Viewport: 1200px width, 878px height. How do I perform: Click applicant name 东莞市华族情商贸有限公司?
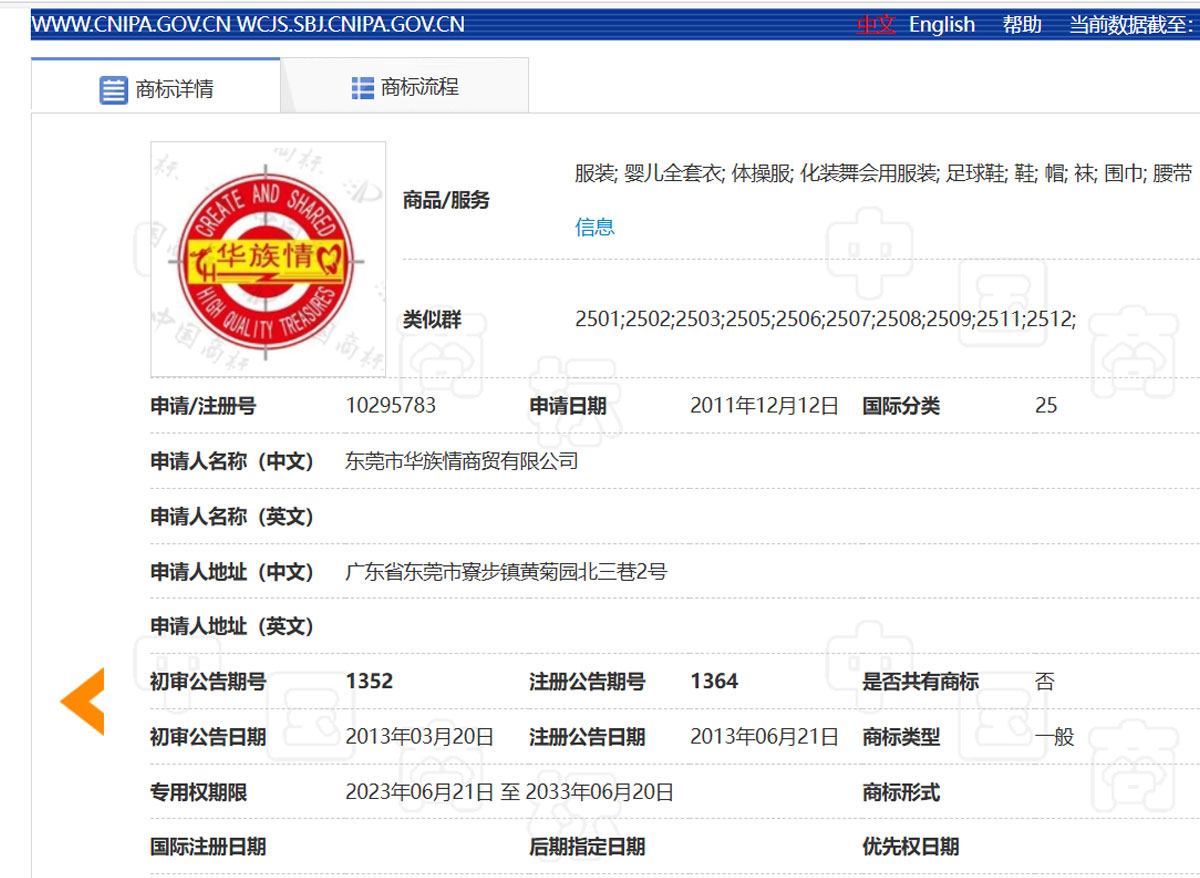(461, 461)
